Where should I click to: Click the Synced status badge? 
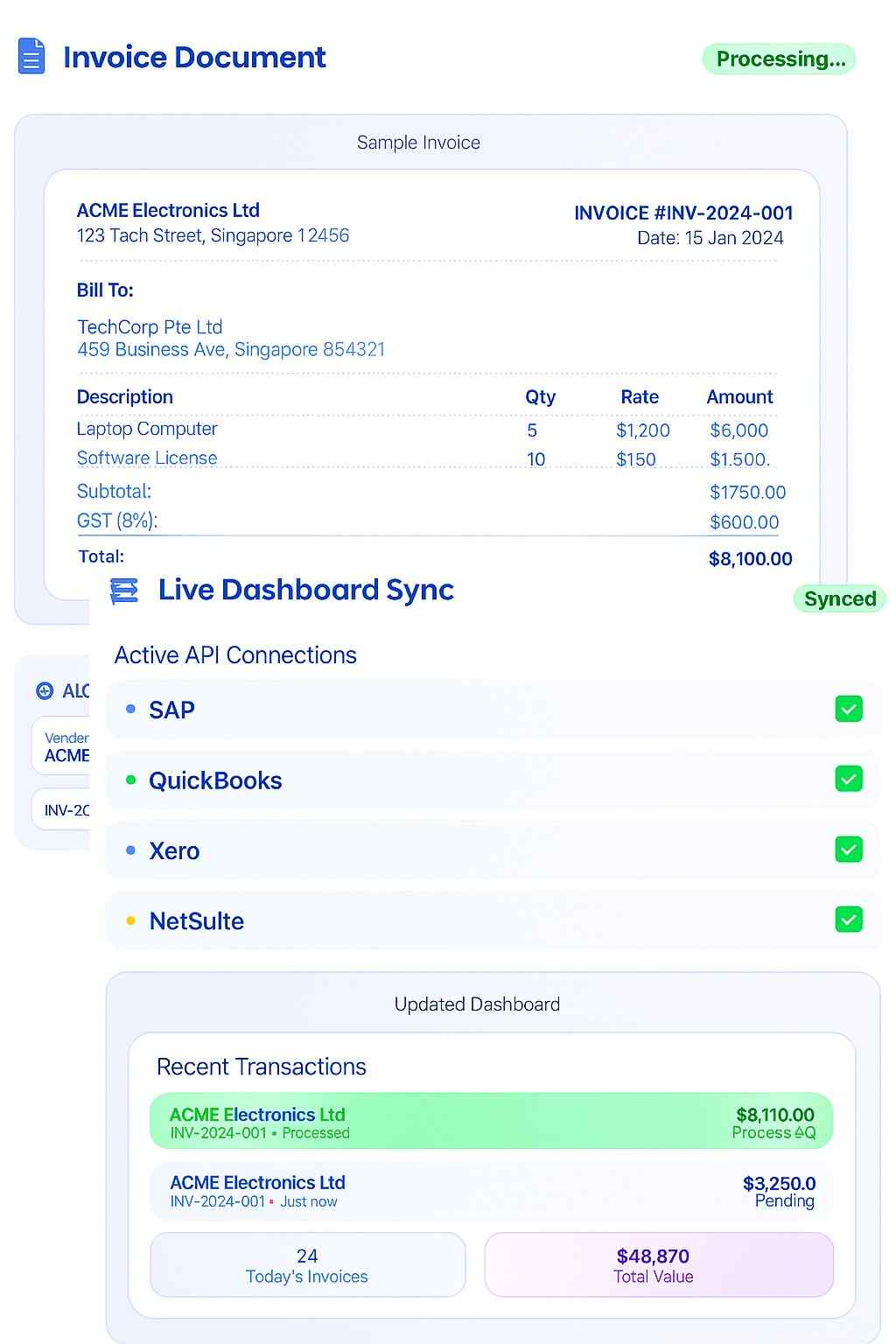840,599
